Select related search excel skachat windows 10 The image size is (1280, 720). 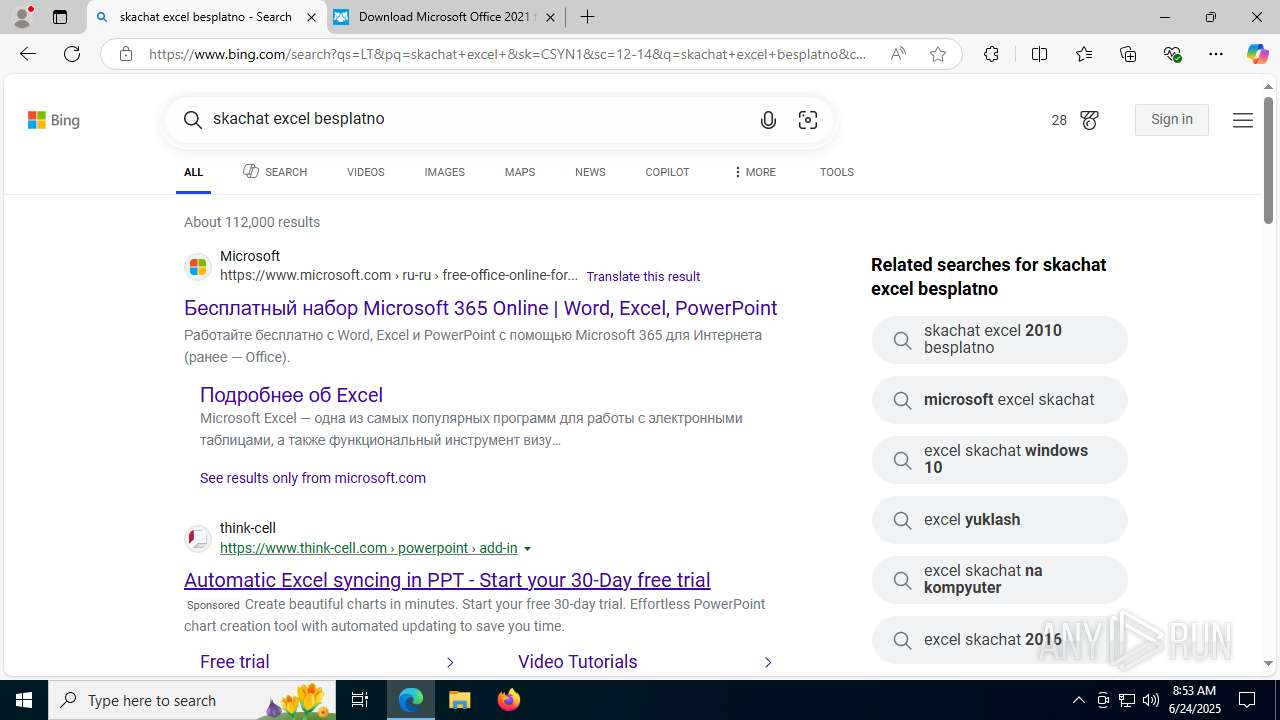1000,460
